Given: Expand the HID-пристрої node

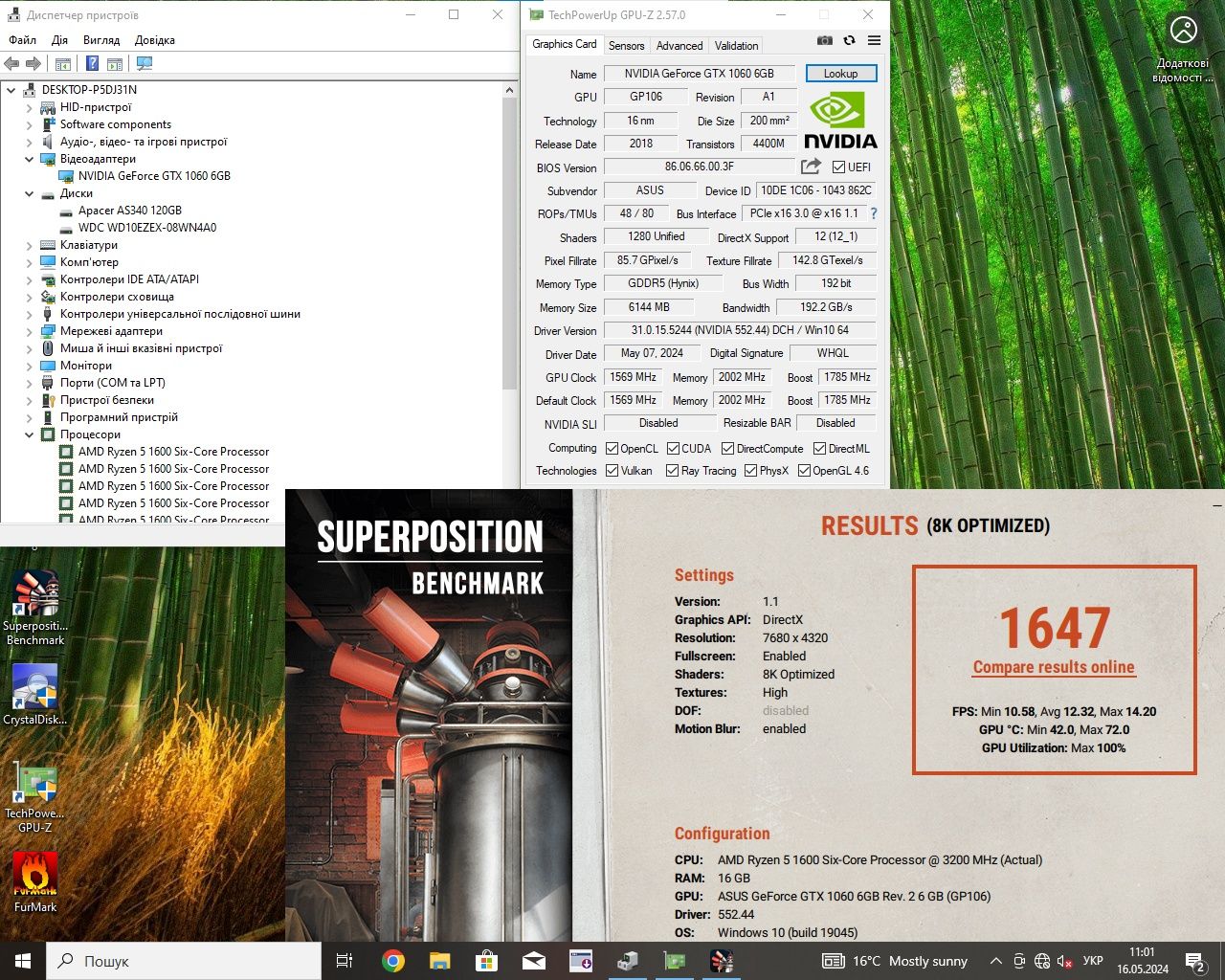Looking at the screenshot, I should tap(29, 107).
